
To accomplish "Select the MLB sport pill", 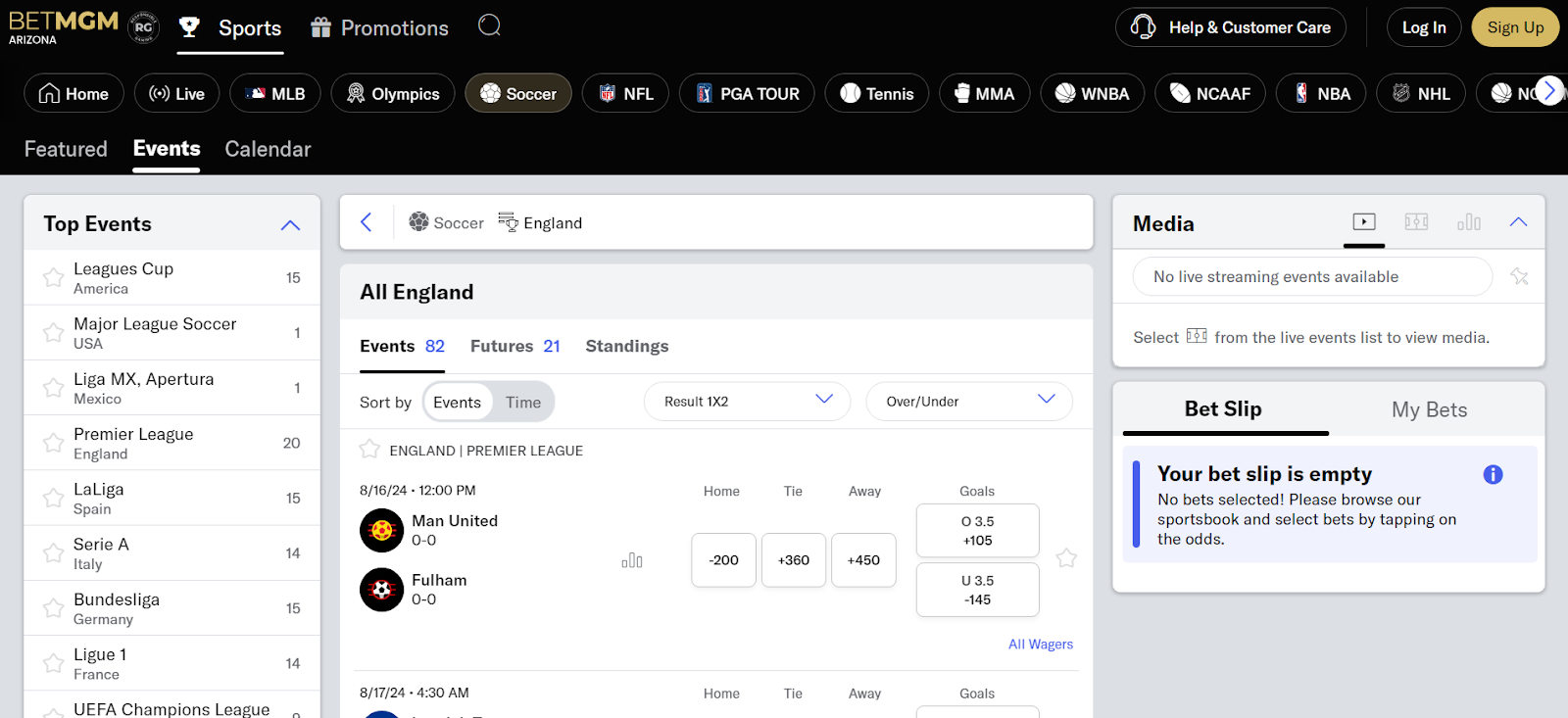I will pos(275,94).
